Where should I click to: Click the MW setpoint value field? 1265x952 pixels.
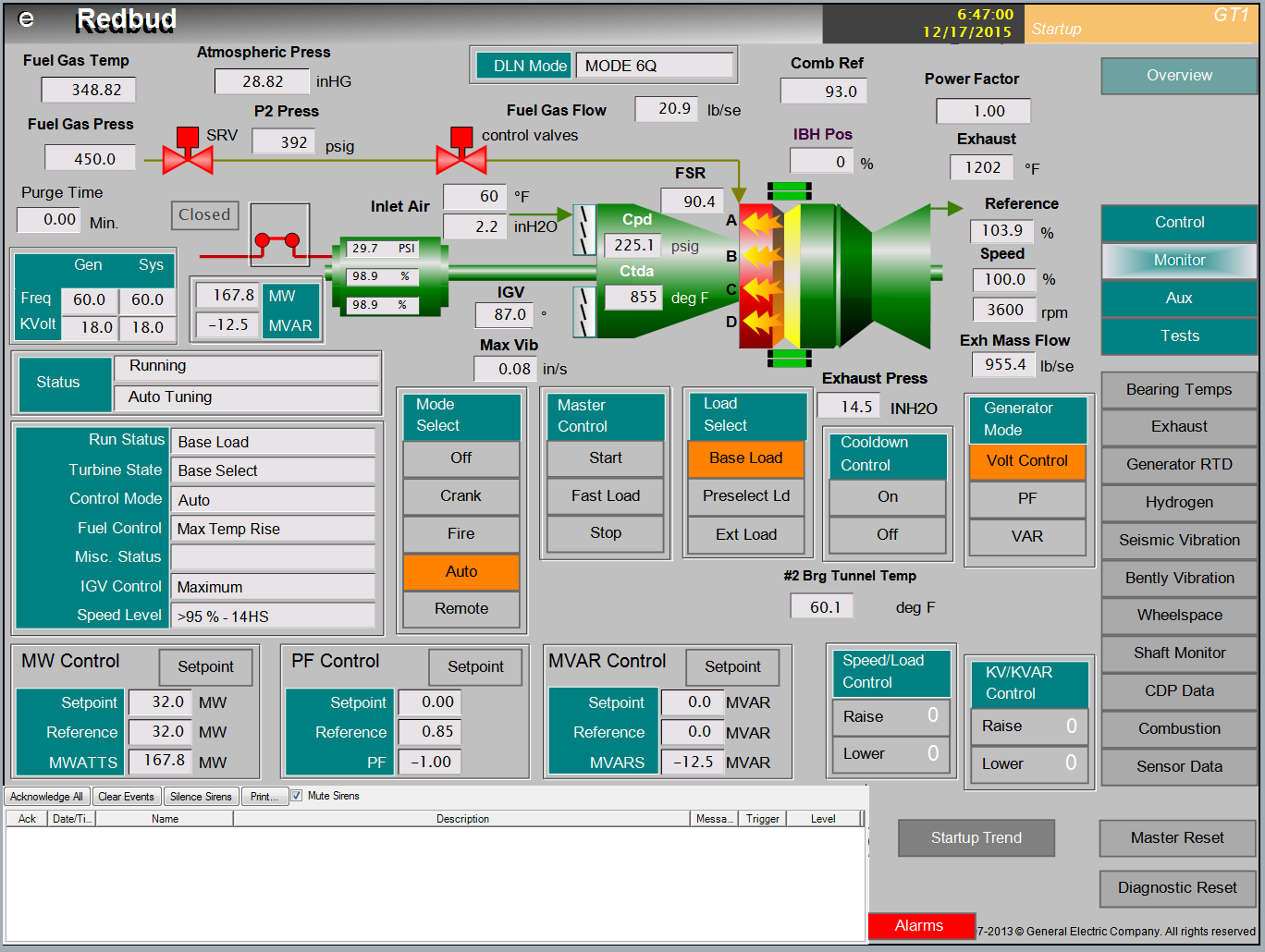160,702
